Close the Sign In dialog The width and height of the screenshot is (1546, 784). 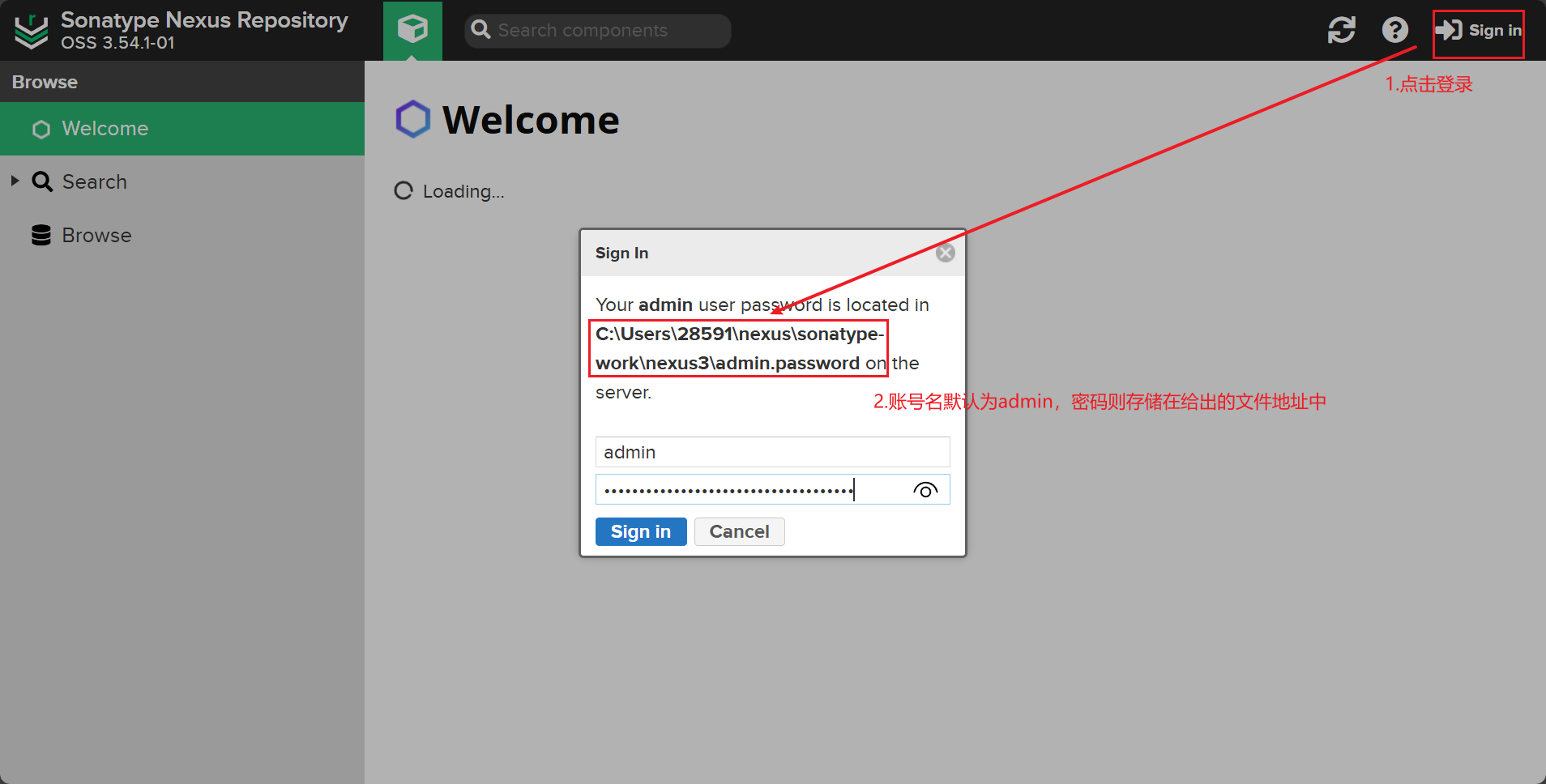pos(945,253)
